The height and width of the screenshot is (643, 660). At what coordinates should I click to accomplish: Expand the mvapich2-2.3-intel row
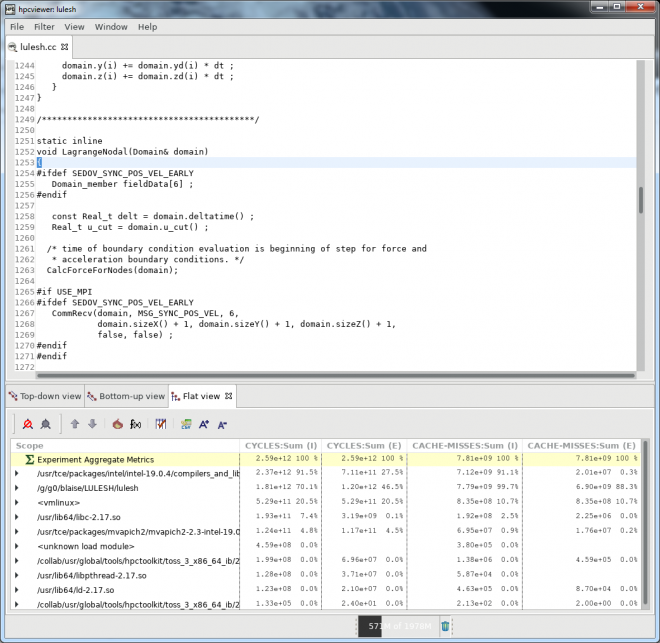(16, 531)
